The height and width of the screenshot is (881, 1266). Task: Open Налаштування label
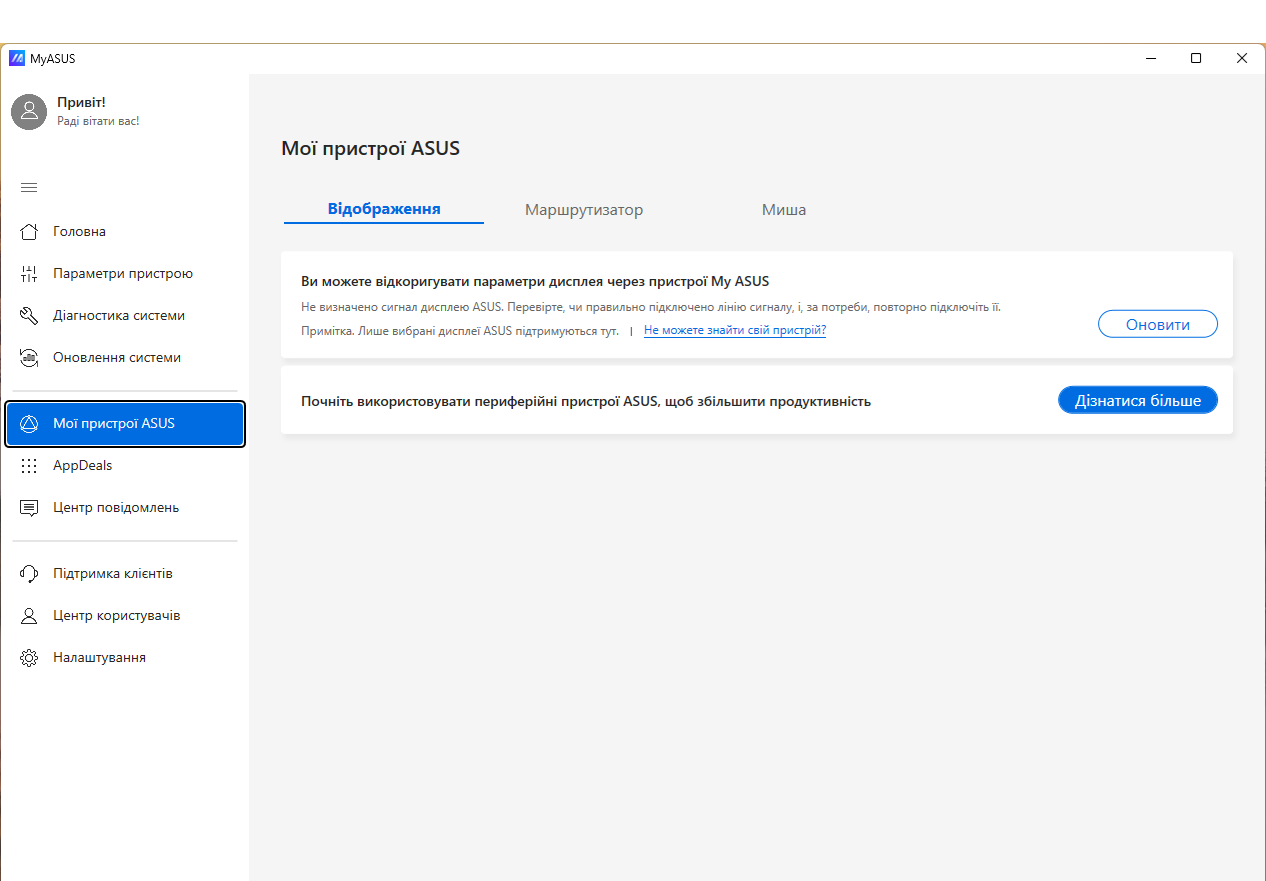(x=99, y=657)
